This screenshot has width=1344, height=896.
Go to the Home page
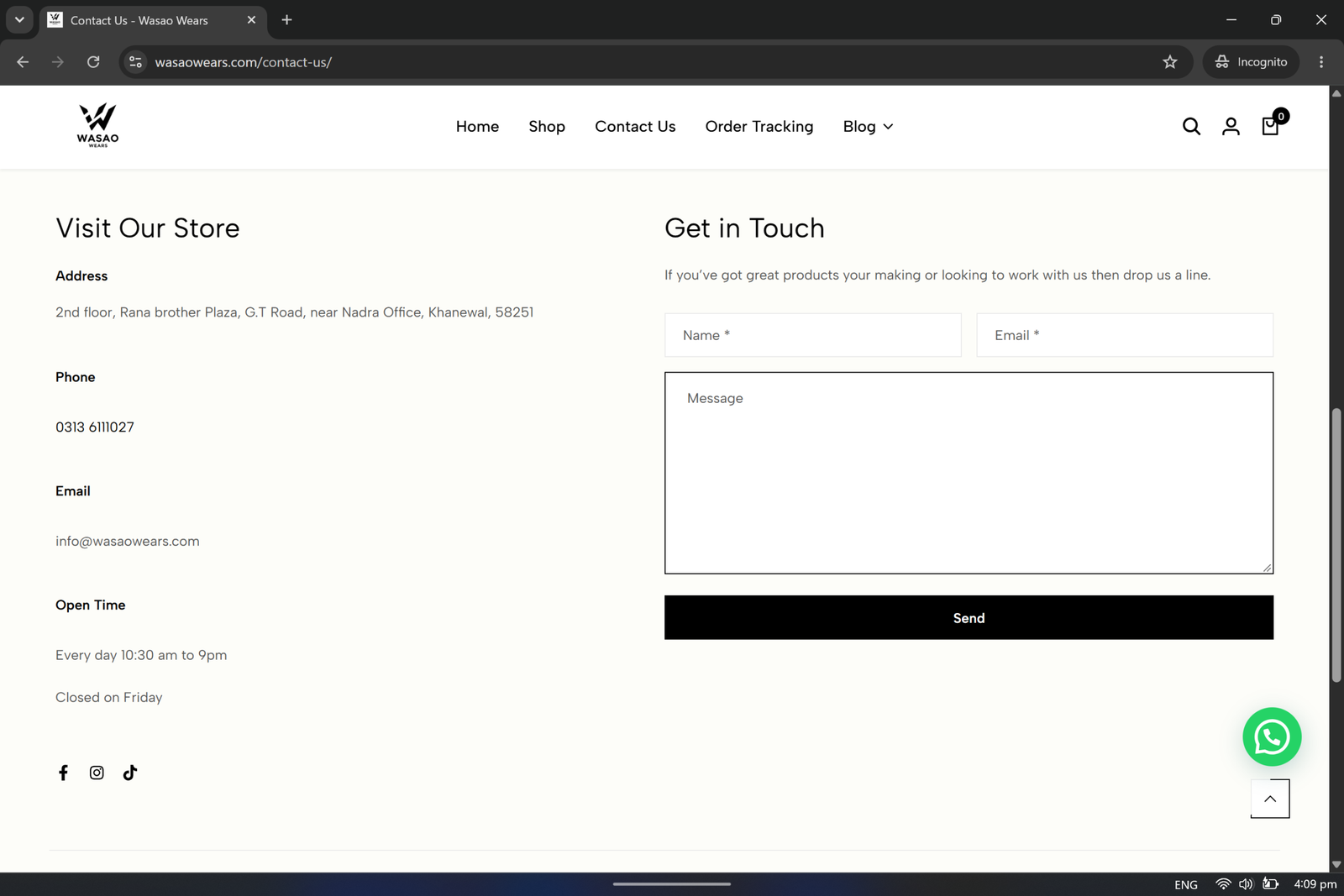477,126
